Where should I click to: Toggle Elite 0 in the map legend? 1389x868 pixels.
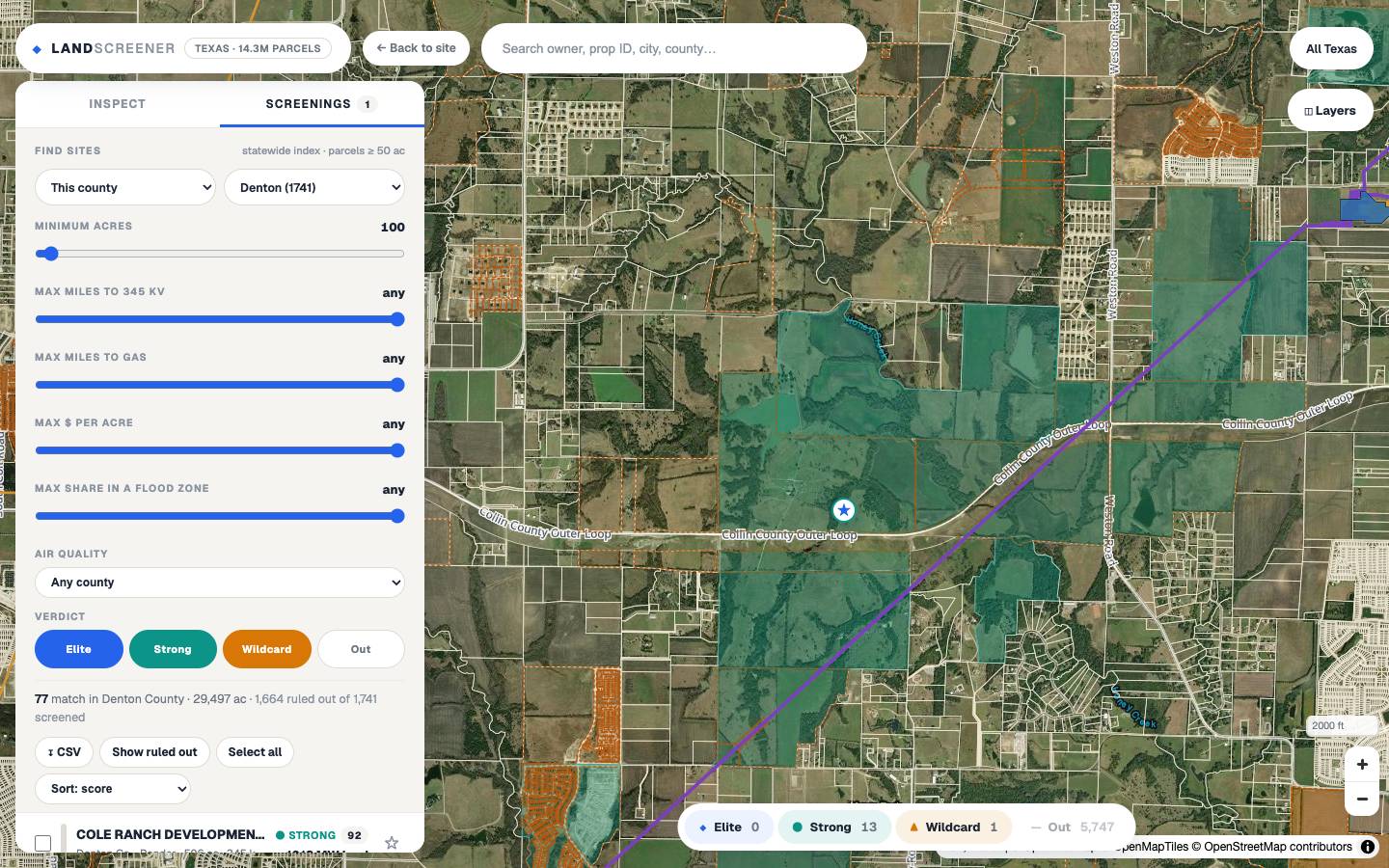click(x=729, y=827)
